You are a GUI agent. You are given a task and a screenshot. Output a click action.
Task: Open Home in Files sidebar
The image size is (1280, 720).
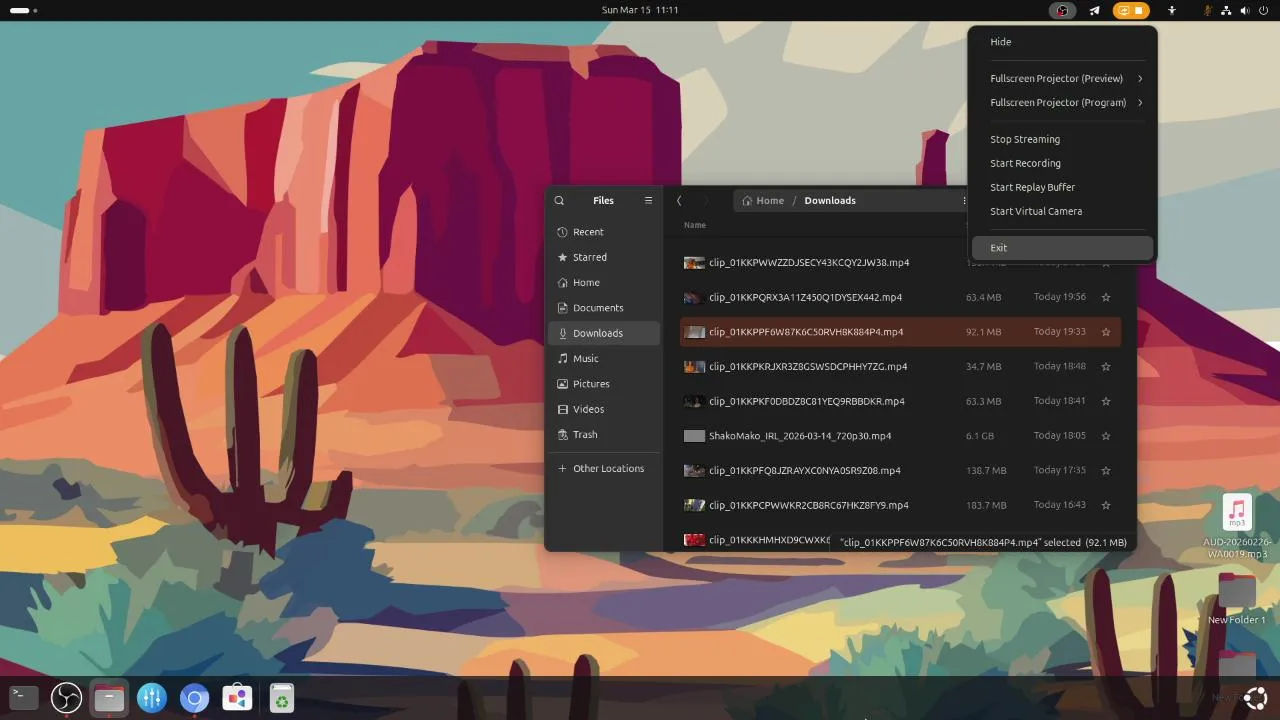[x=603, y=283]
